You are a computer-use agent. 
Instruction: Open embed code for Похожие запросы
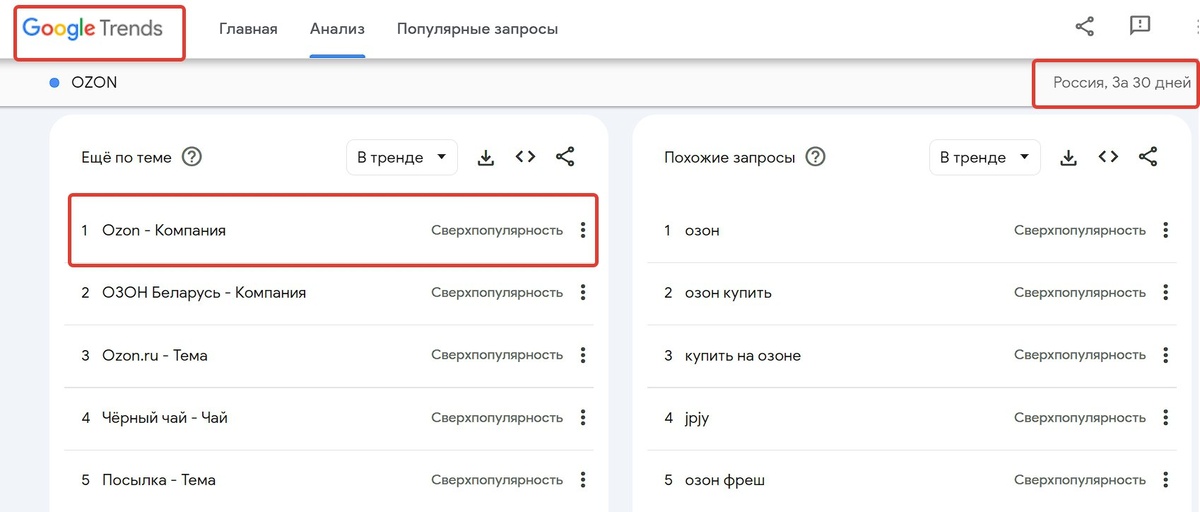tap(1108, 157)
